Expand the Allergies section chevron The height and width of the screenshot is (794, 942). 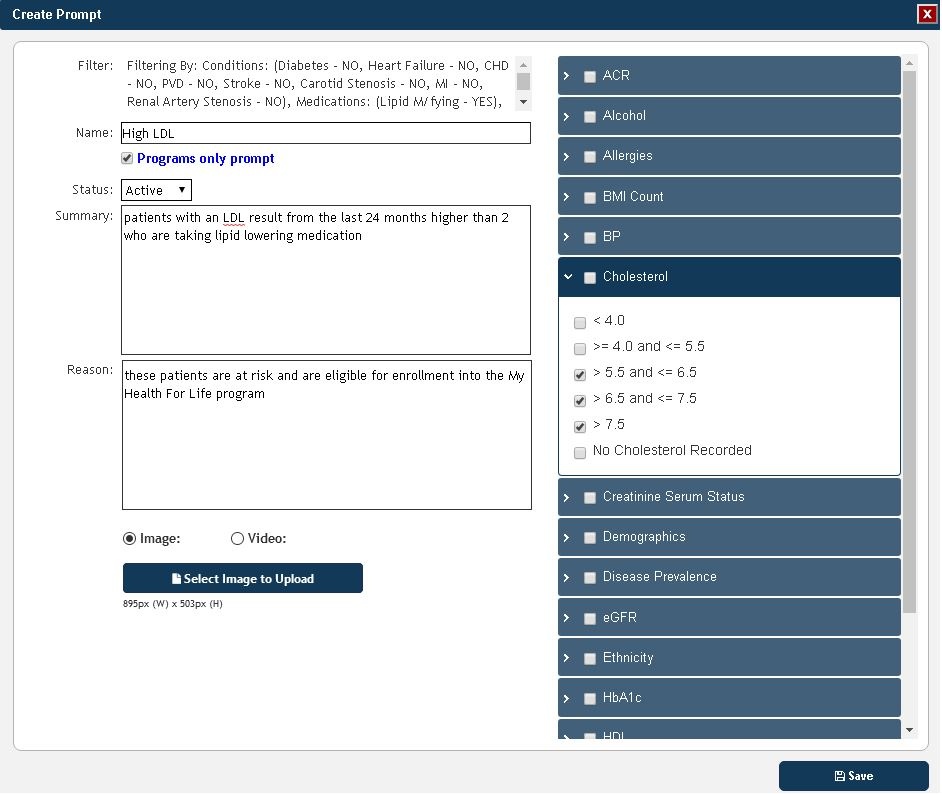pos(567,156)
